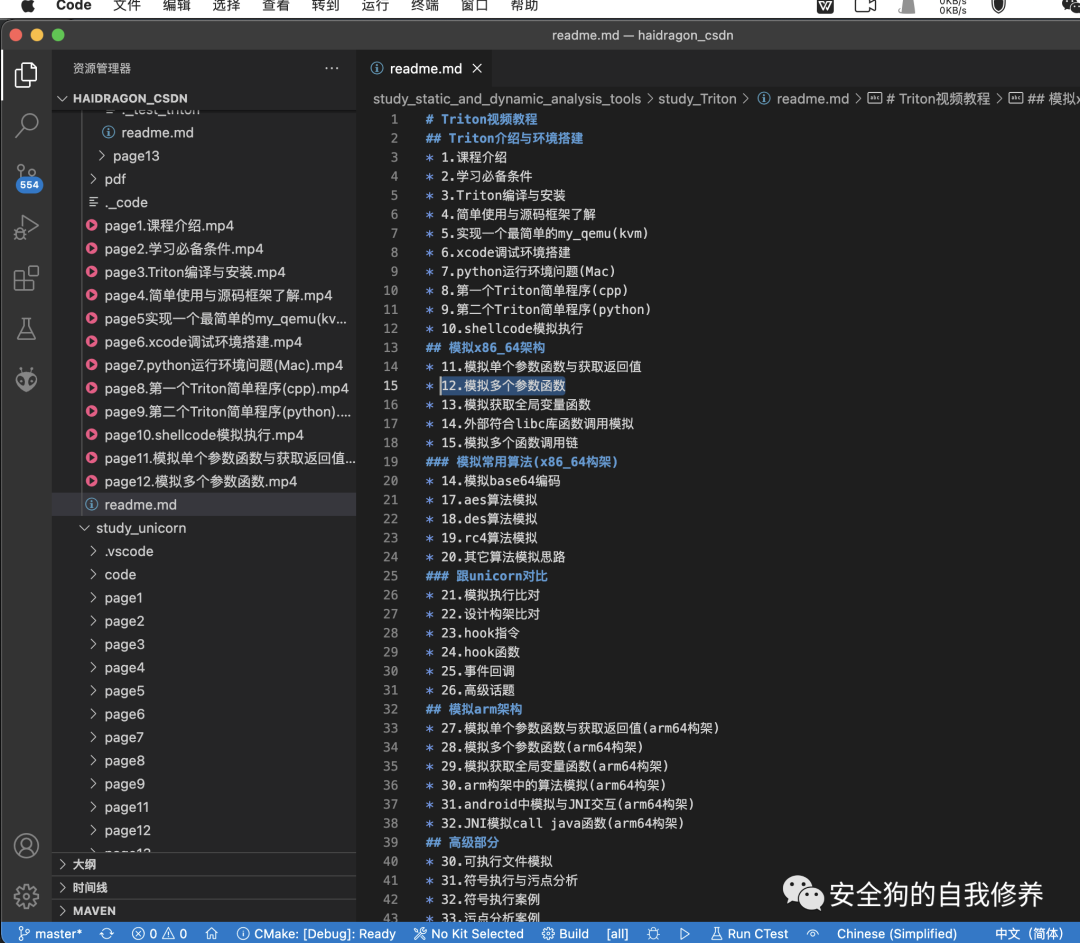
Task: Open the 运行 menu
Action: [x=375, y=6]
